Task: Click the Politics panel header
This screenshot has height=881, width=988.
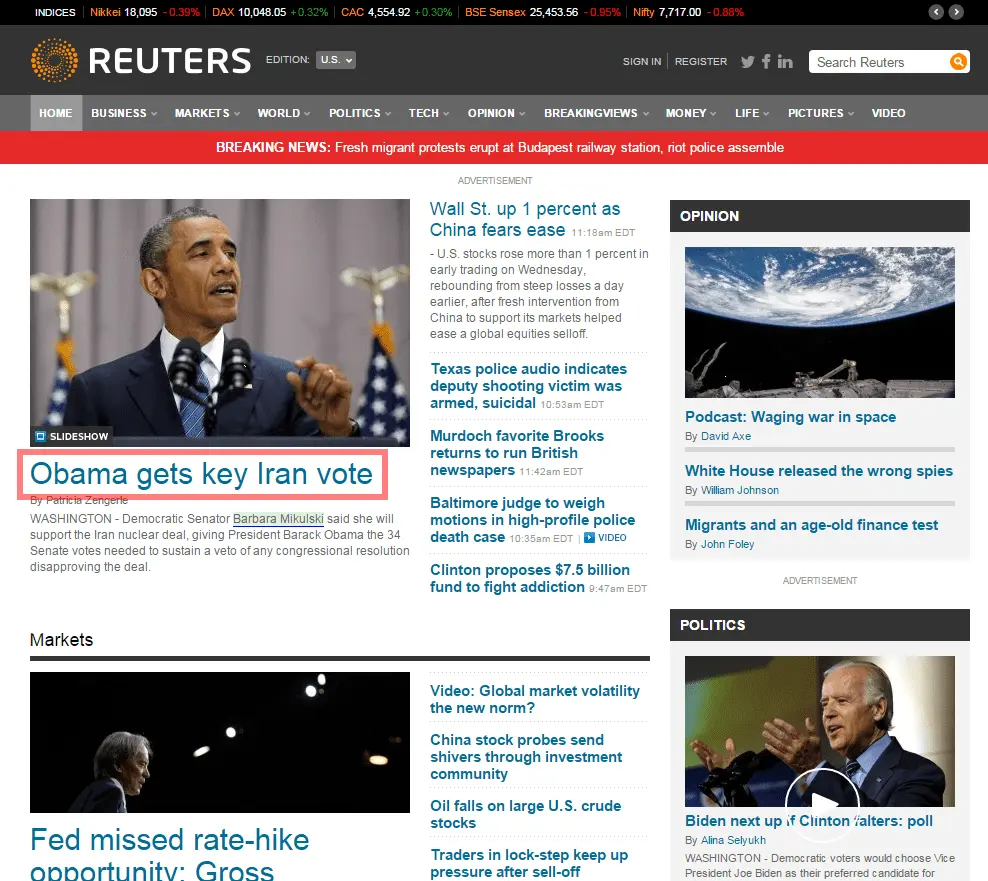Action: point(820,625)
